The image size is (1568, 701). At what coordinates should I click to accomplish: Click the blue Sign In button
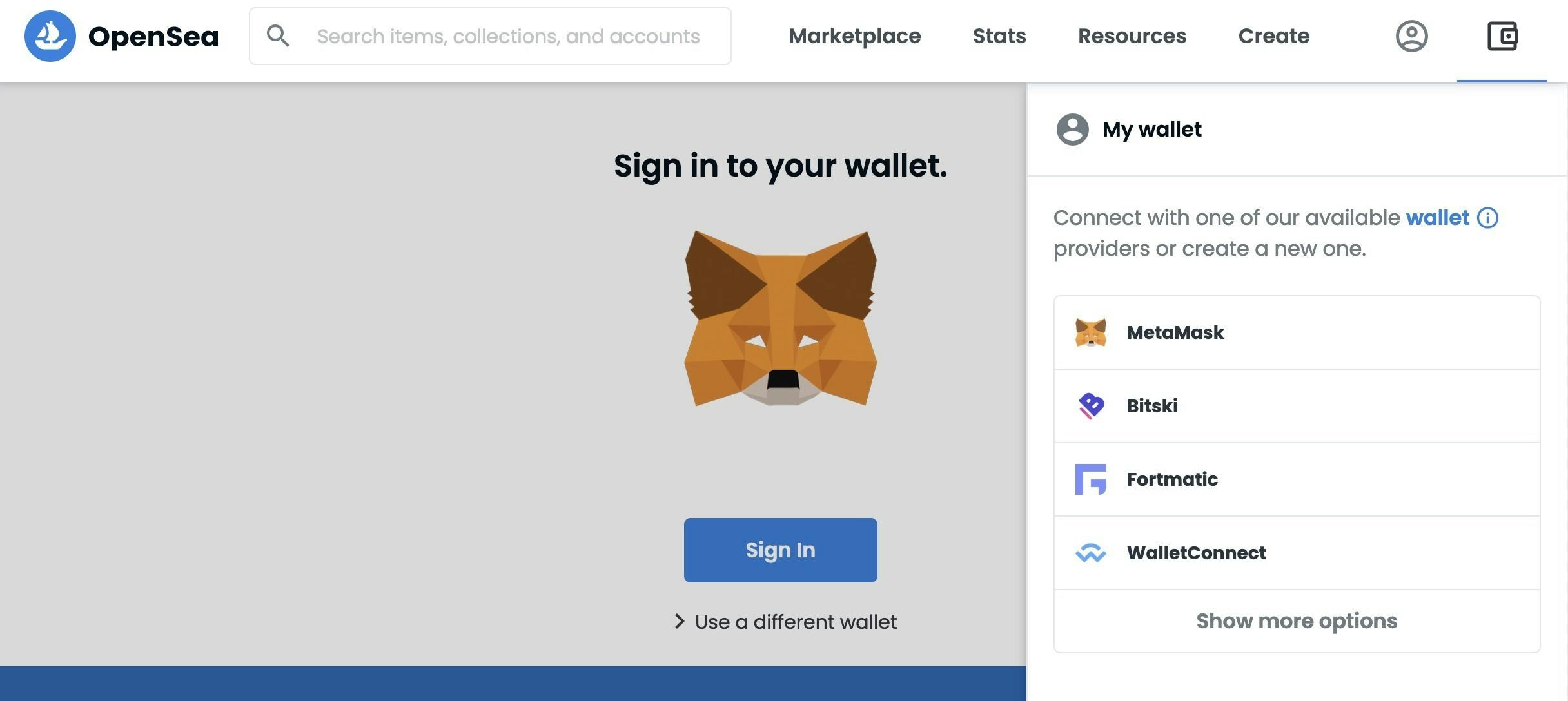(781, 550)
